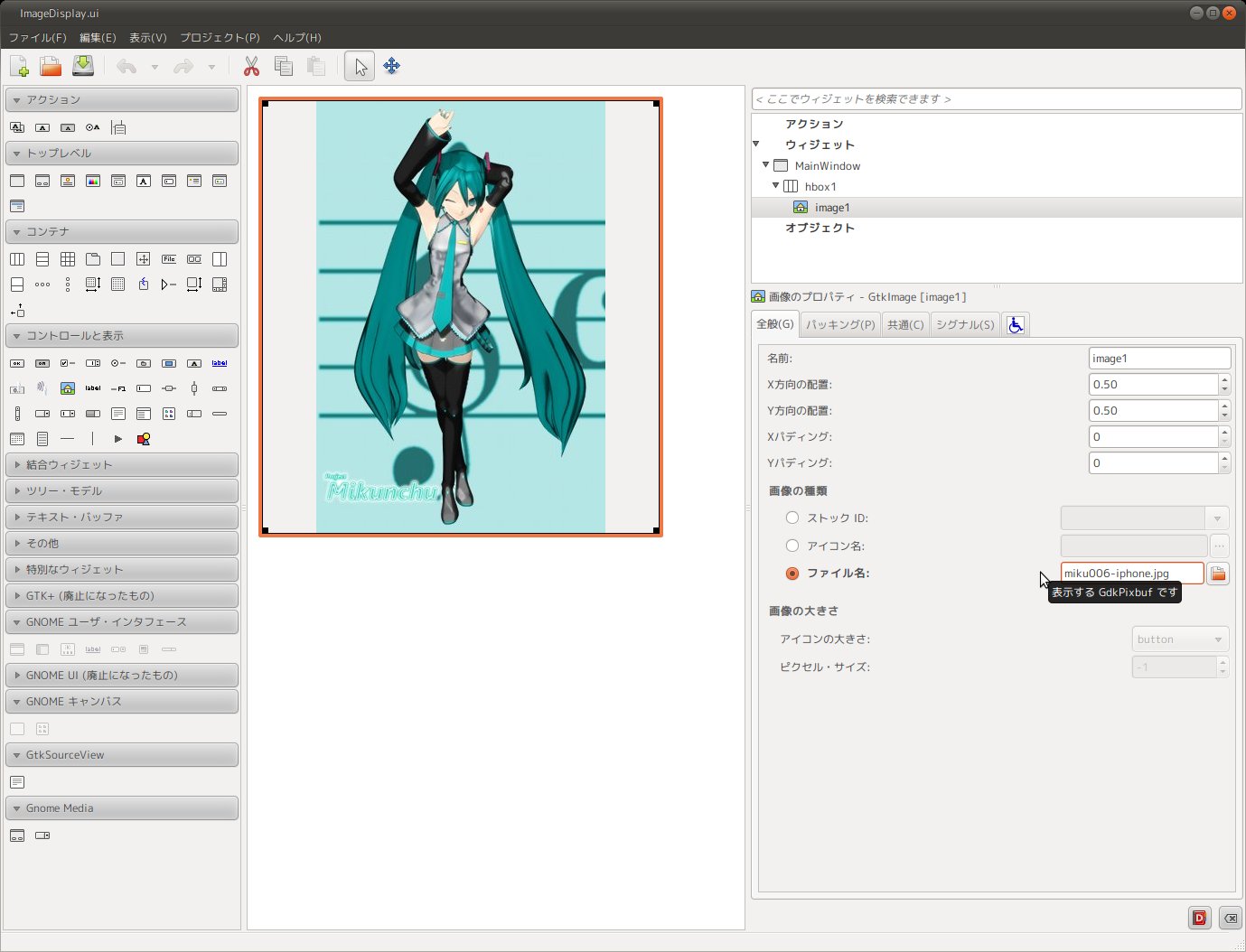
Task: Switch to the 共通(C) tab
Action: (x=905, y=325)
